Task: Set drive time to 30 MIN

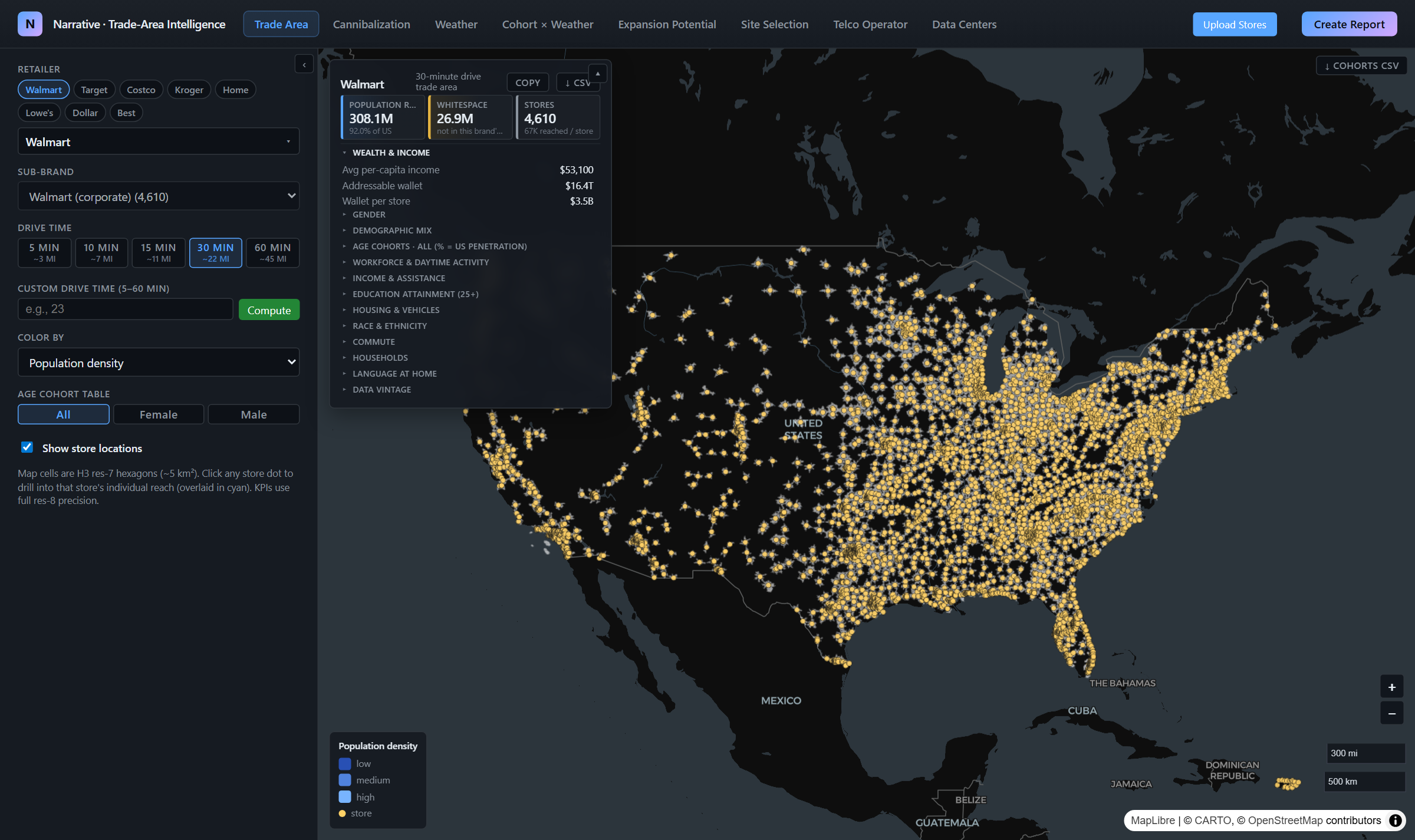Action: pyautogui.click(x=216, y=252)
